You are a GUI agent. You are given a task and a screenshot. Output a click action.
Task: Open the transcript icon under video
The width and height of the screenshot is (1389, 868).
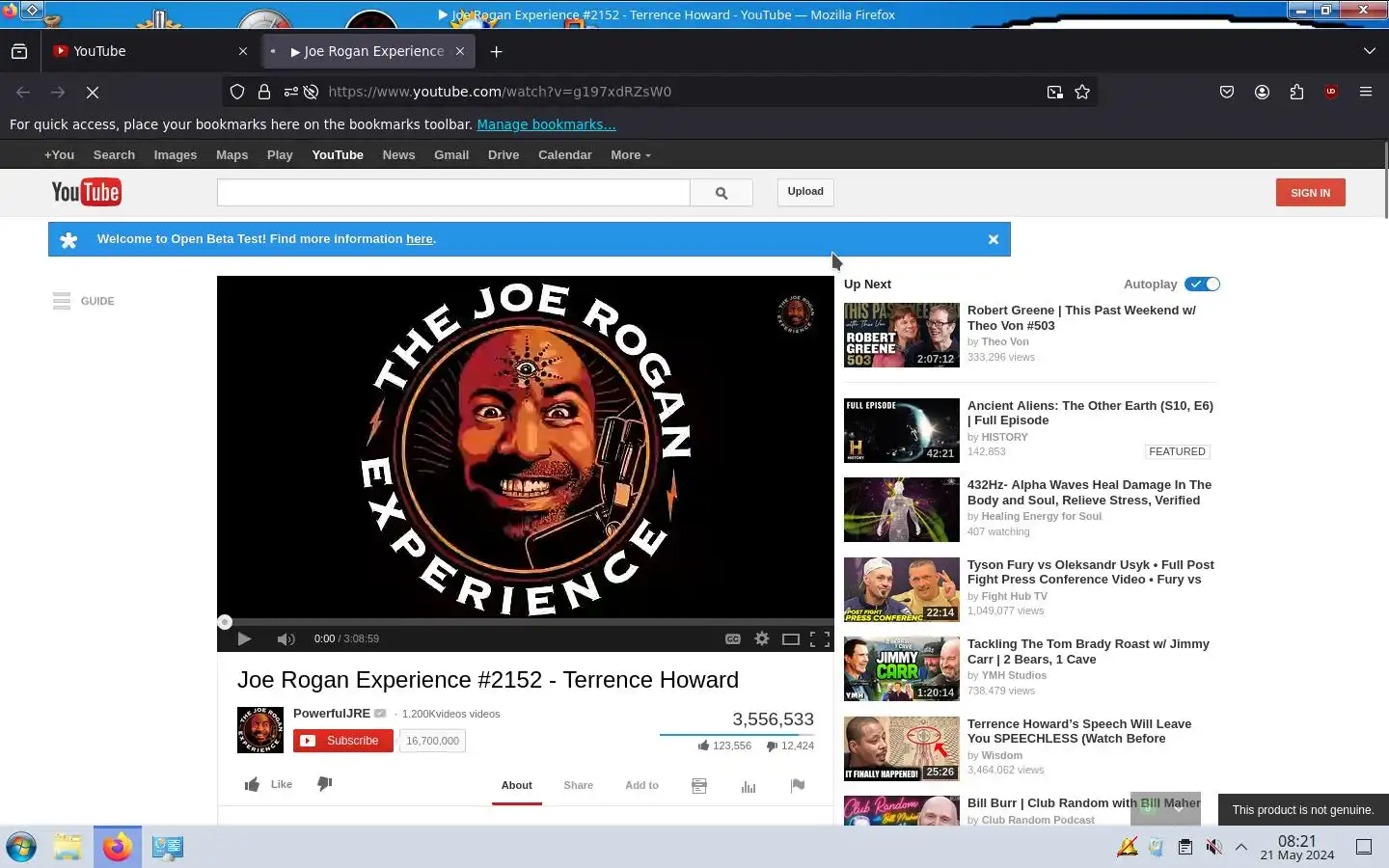pyautogui.click(x=699, y=786)
